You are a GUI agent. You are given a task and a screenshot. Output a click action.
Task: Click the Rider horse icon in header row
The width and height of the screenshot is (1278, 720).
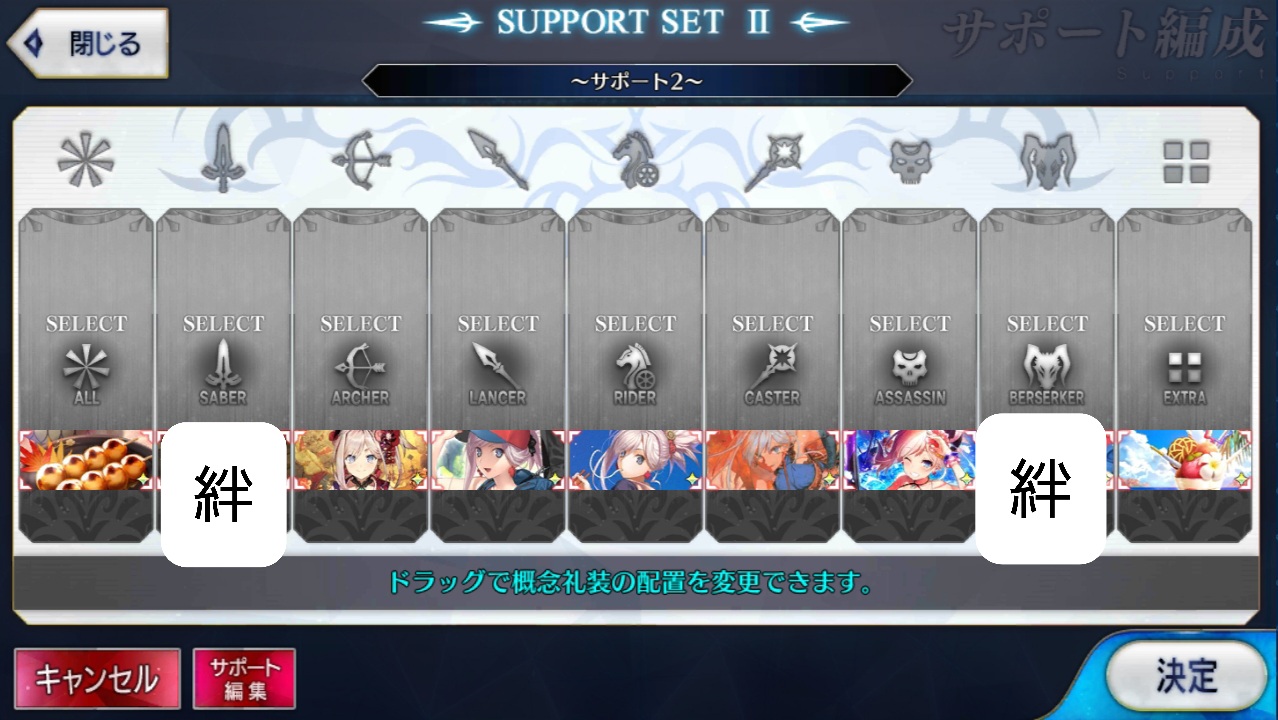[635, 161]
